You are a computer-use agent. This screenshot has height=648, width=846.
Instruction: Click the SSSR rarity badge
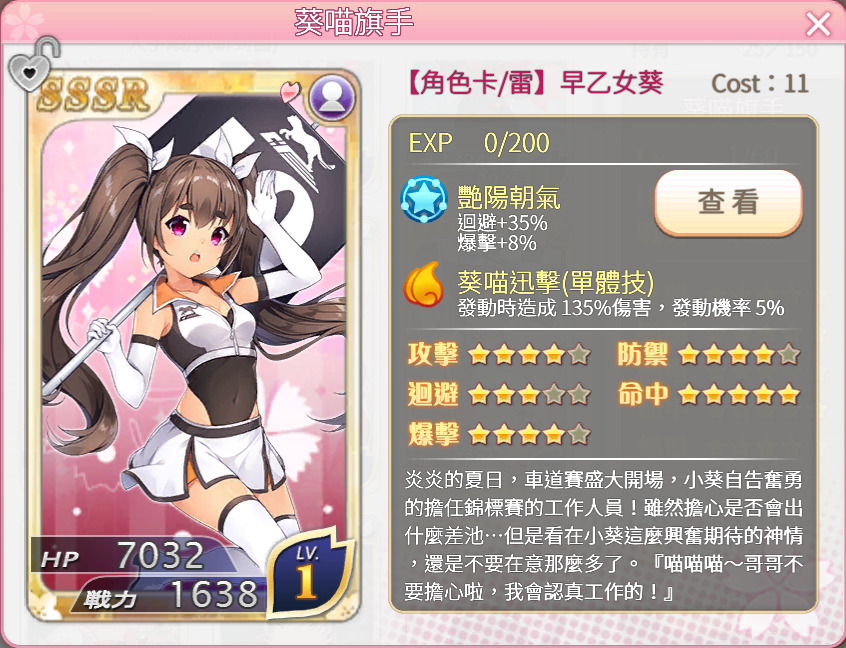point(93,94)
